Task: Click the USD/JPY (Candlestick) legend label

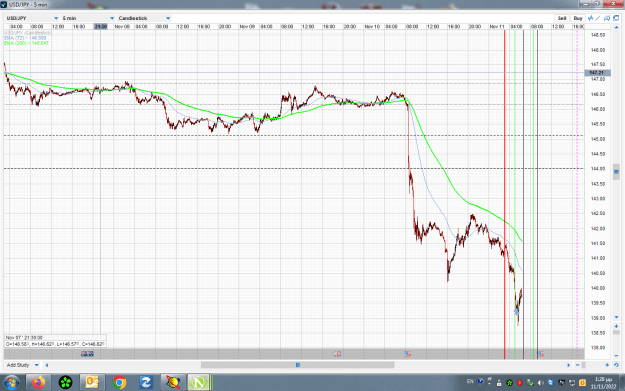Action: (28, 33)
